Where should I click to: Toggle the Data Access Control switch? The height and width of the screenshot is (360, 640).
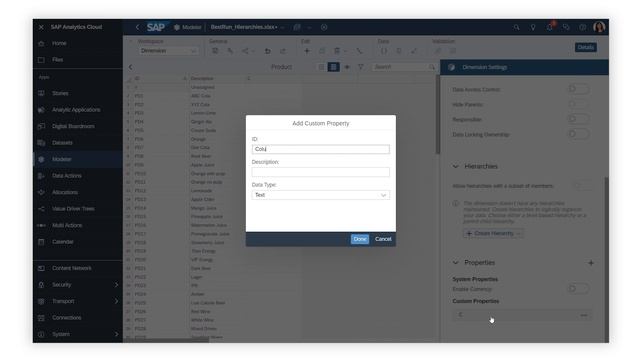(579, 89)
